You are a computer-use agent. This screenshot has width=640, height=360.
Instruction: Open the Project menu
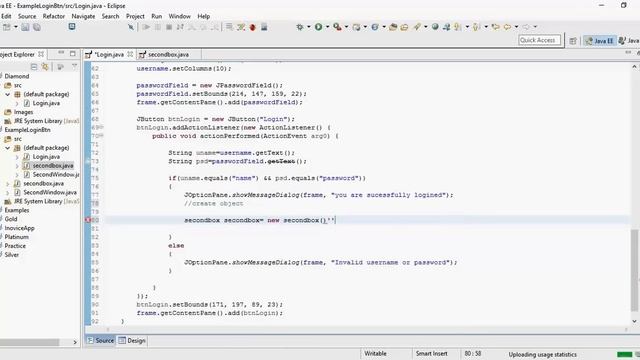tap(135, 16)
